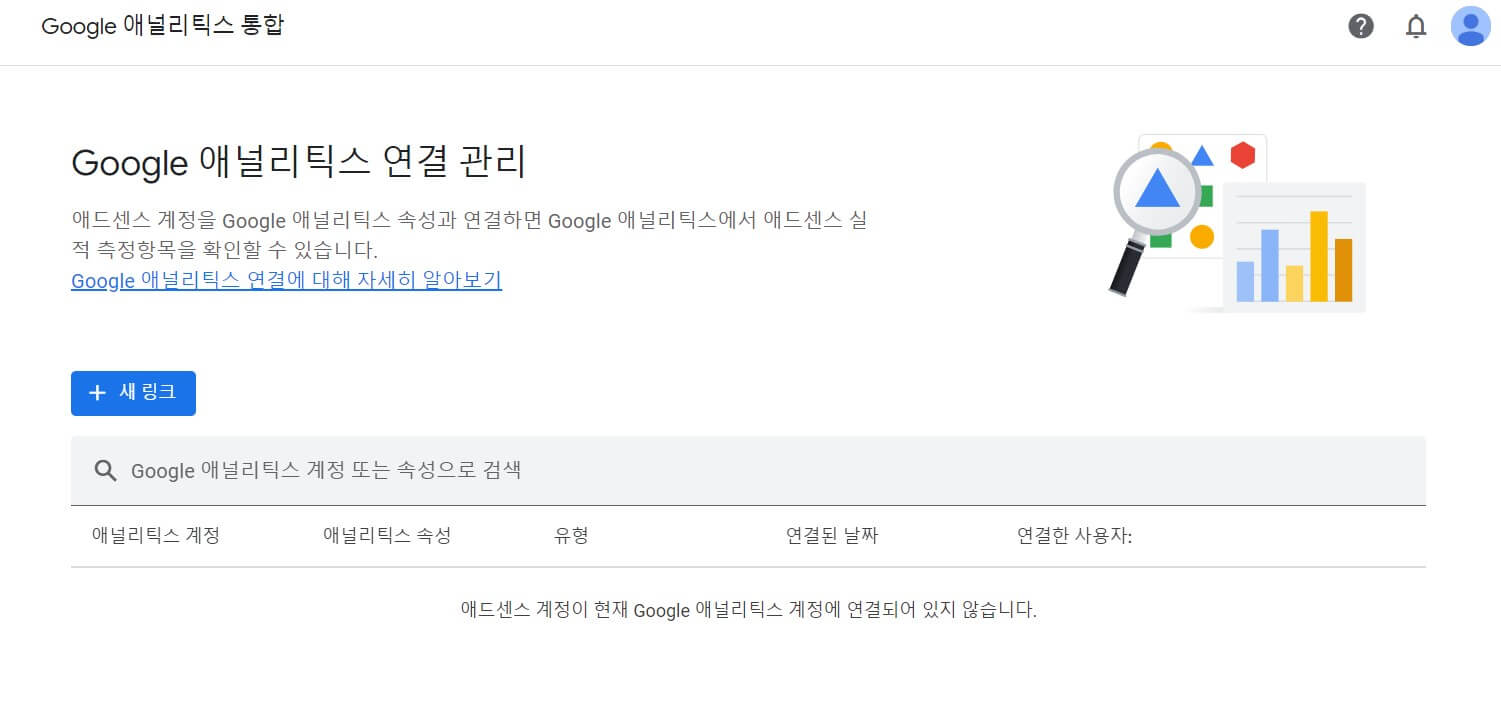The height and width of the screenshot is (727, 1501).
Task: Click the 유형 column header
Action: (x=571, y=535)
